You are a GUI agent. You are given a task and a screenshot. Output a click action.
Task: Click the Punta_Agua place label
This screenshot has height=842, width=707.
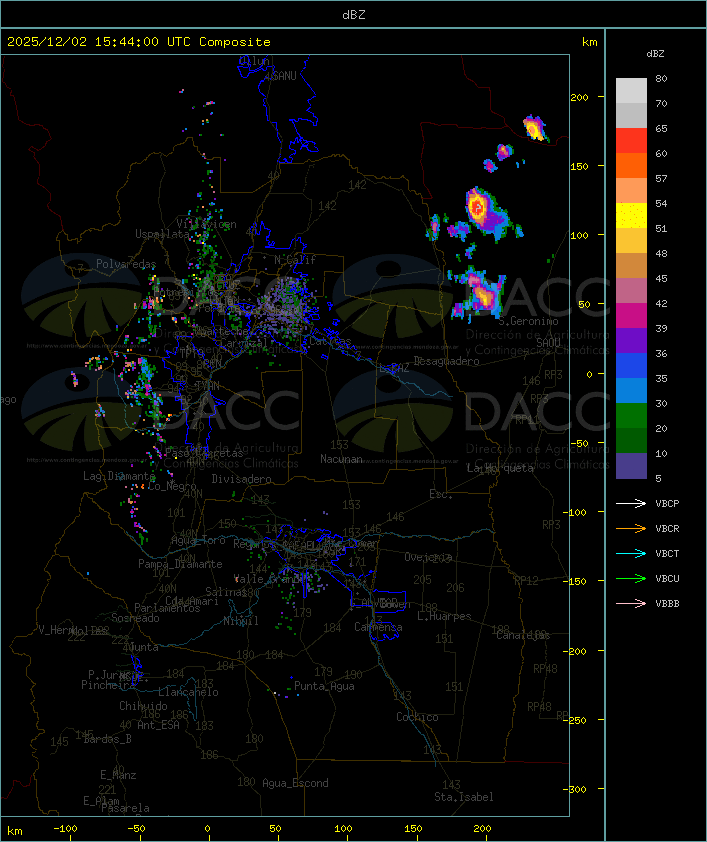pos(324,686)
